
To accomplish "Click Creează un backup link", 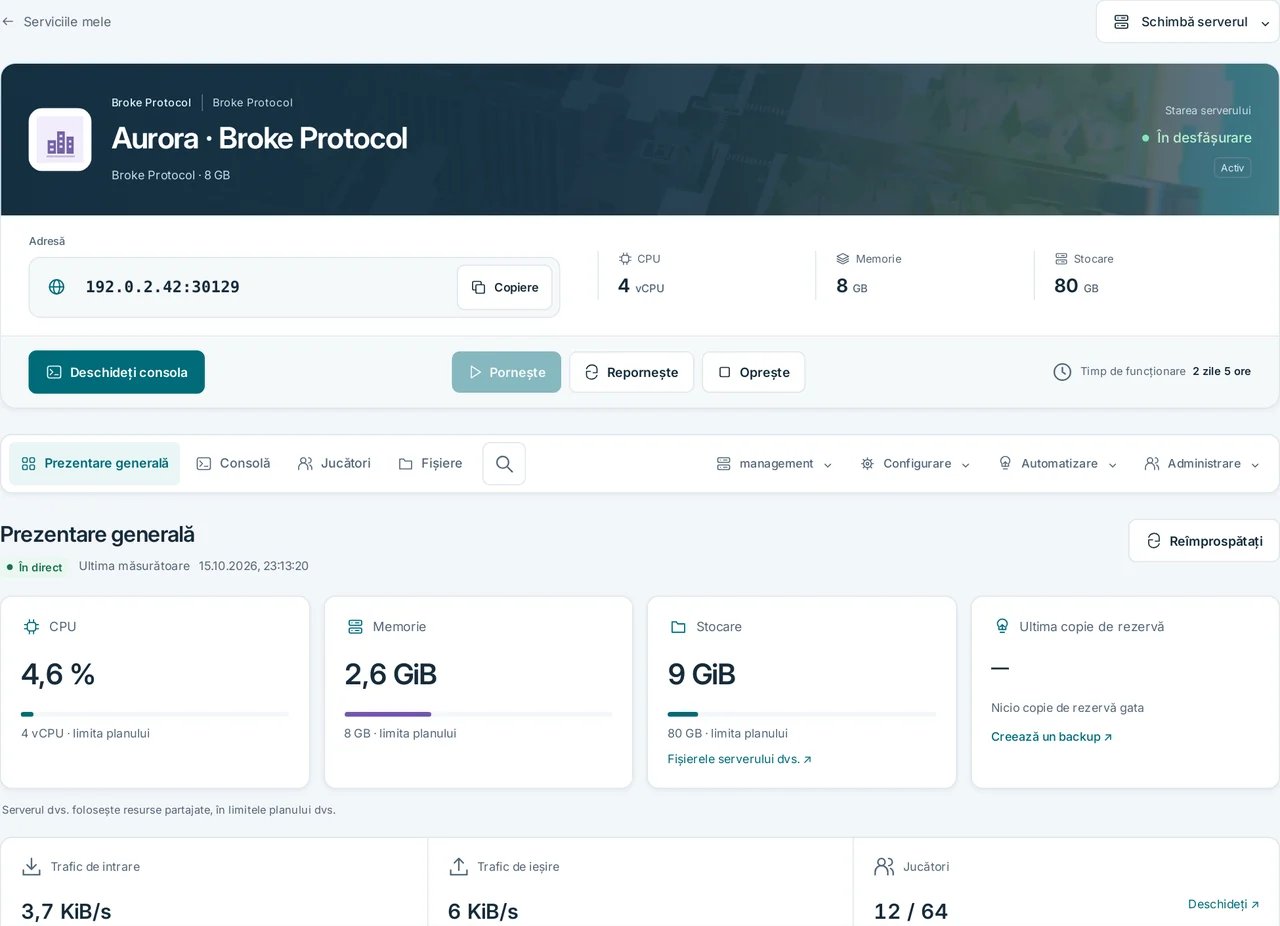I will [x=1052, y=737].
